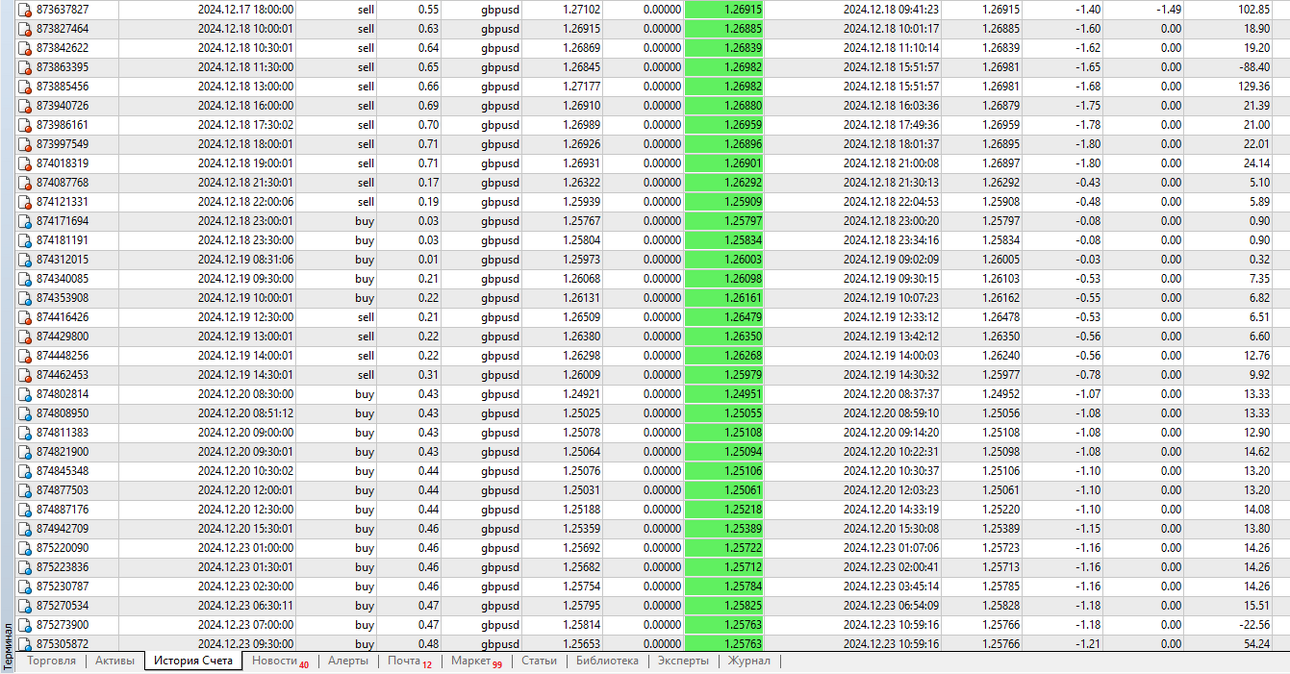Image resolution: width=1290 pixels, height=674 pixels.
Task: Select ticket number 874808950
Action: point(62,413)
